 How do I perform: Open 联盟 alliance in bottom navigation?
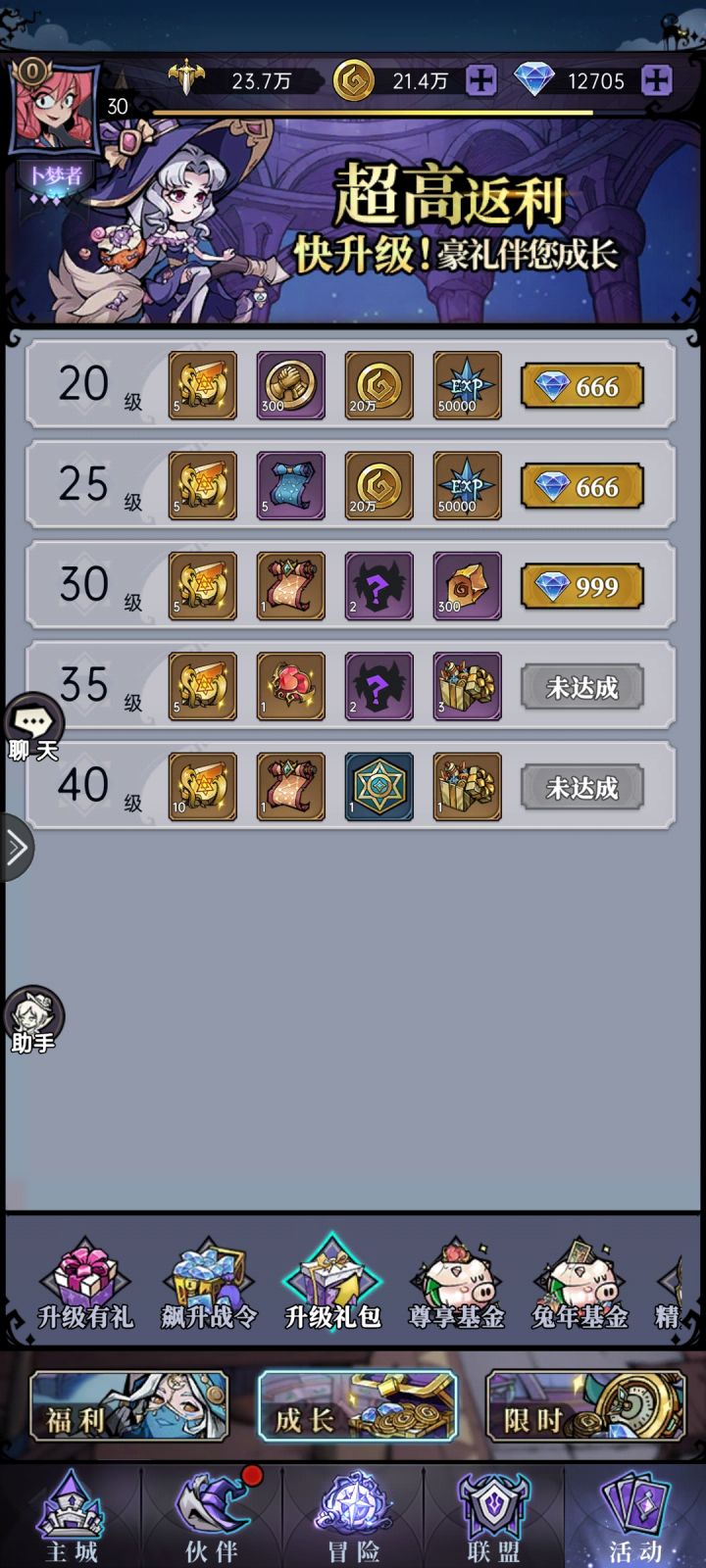click(x=493, y=1517)
